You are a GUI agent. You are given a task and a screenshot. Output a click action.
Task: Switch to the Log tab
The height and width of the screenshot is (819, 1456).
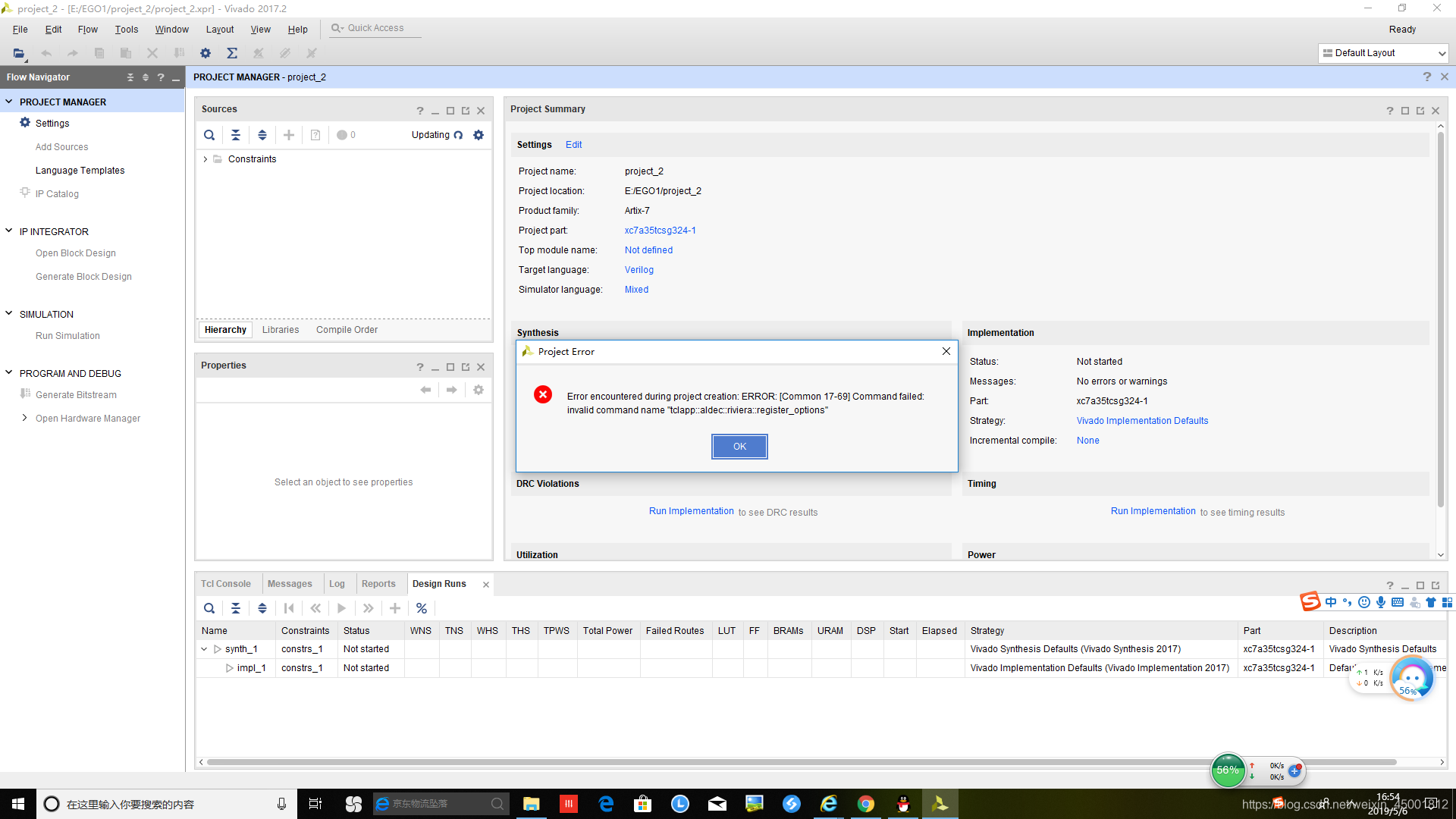(337, 584)
